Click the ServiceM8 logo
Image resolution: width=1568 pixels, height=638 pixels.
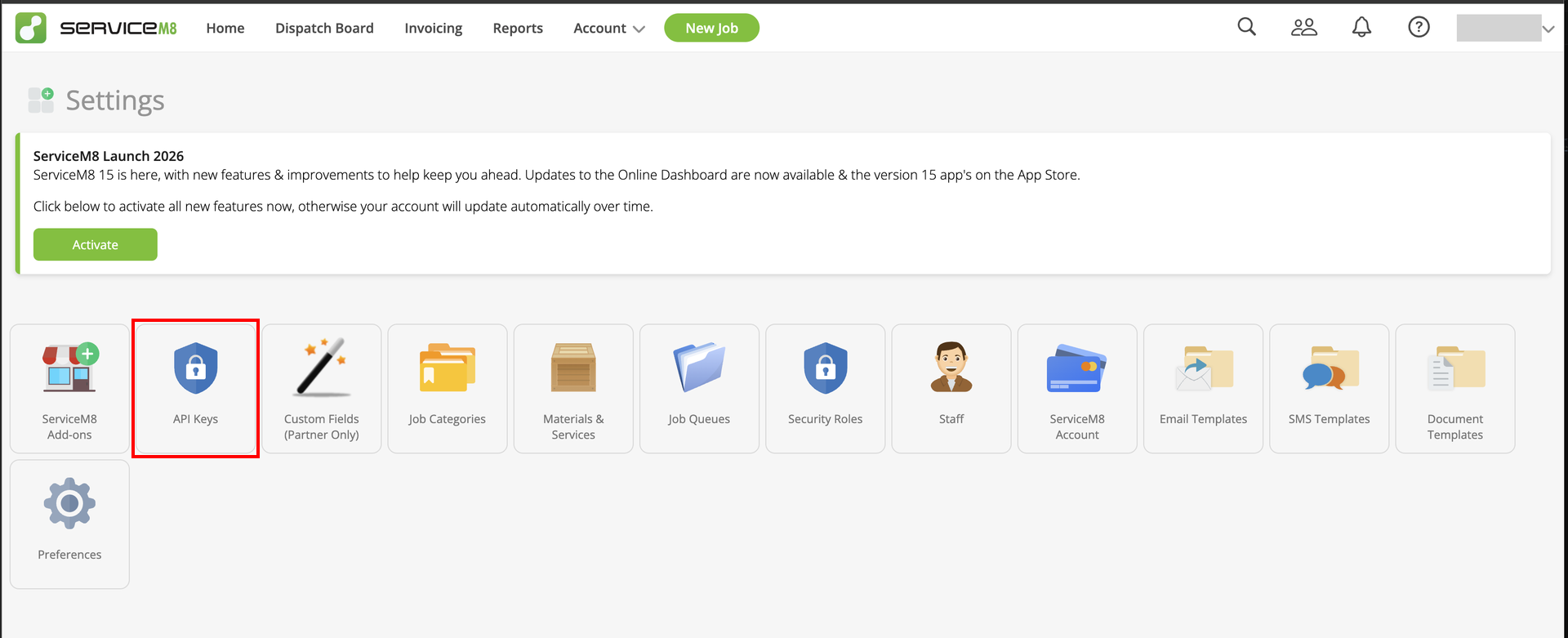tap(96, 28)
